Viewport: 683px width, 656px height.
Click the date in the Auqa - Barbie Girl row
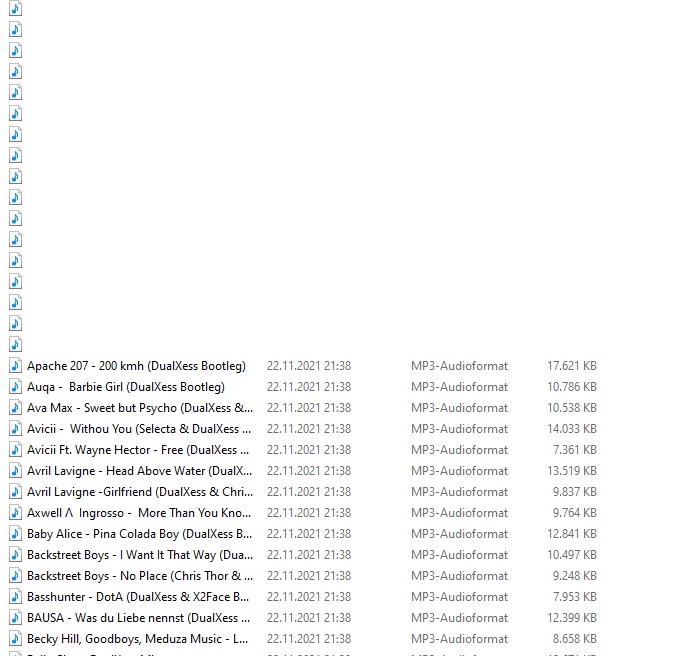[309, 387]
